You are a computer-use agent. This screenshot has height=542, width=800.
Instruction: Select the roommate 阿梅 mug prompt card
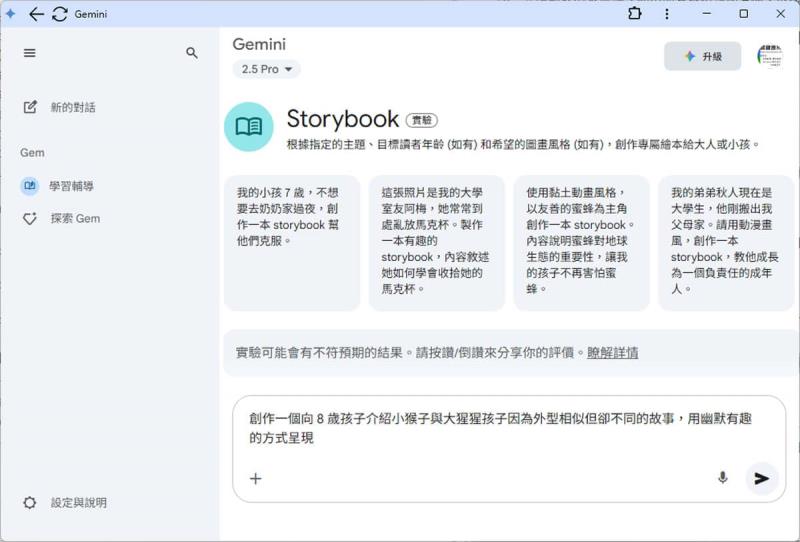(436, 243)
